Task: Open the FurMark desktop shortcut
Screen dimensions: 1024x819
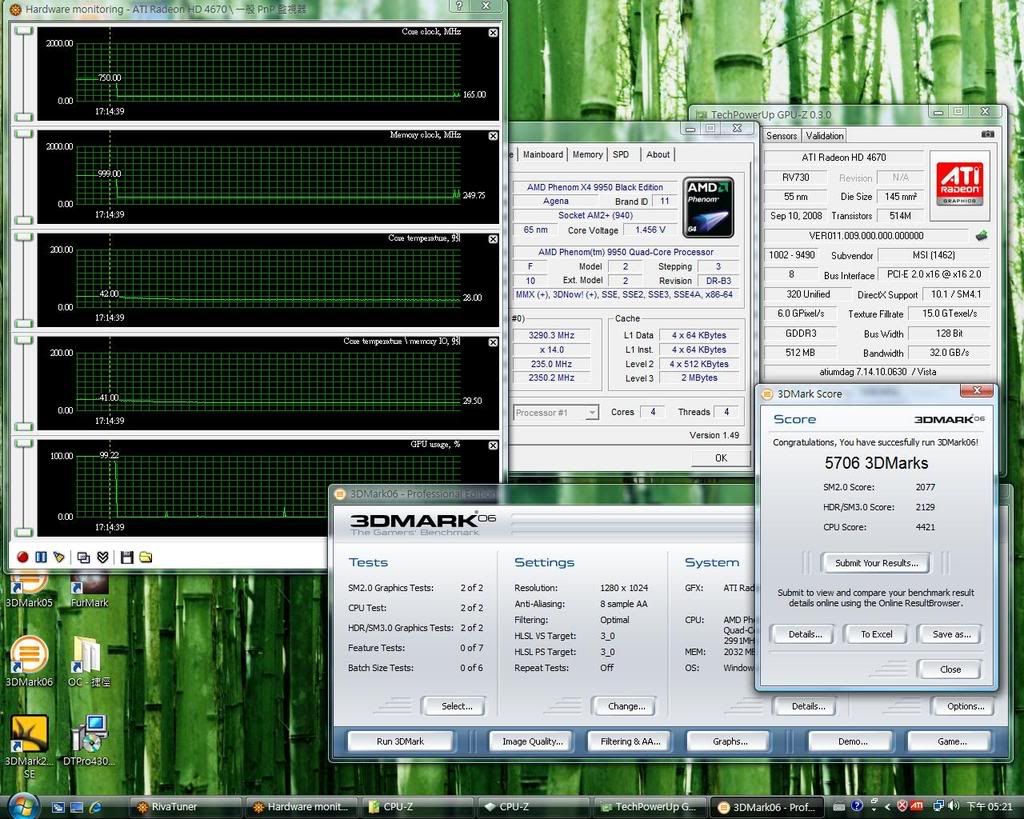Action: tap(90, 588)
